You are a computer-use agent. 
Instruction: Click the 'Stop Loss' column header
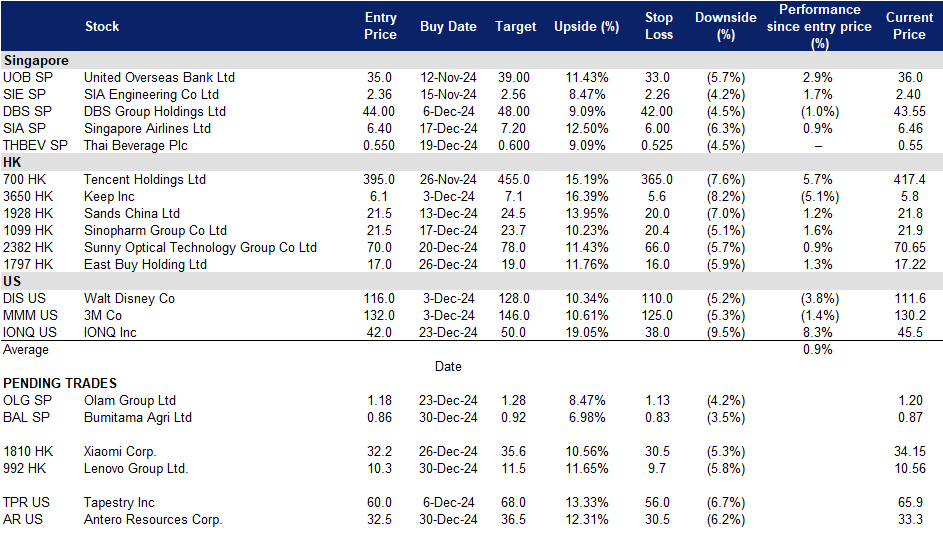(x=659, y=26)
